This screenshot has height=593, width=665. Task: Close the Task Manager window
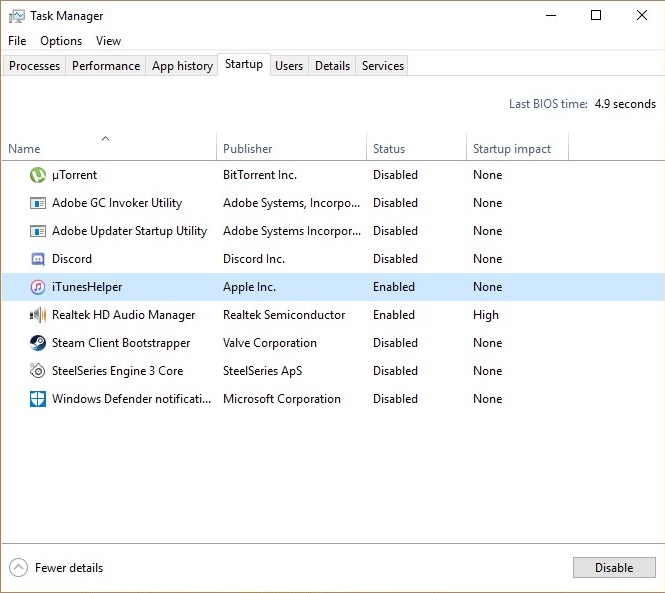[642, 16]
